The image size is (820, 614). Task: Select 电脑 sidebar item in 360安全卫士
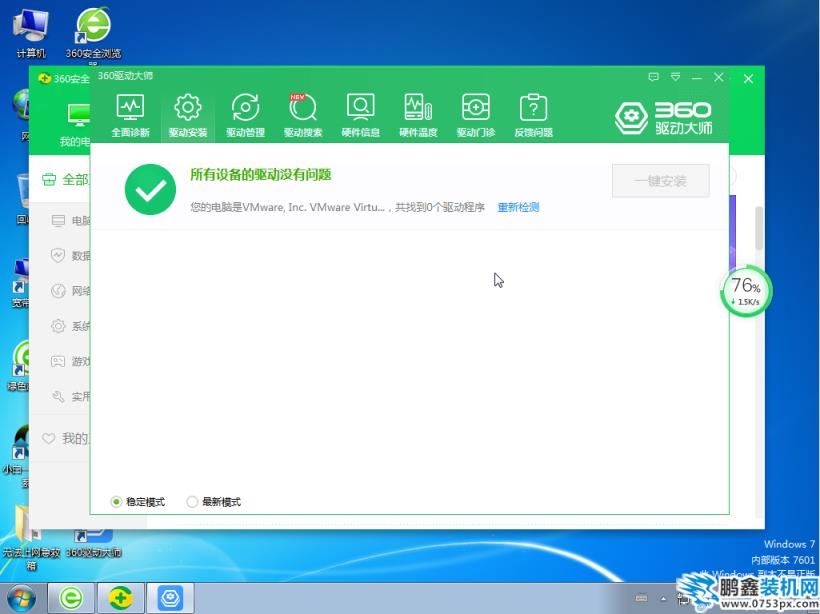click(x=71, y=221)
